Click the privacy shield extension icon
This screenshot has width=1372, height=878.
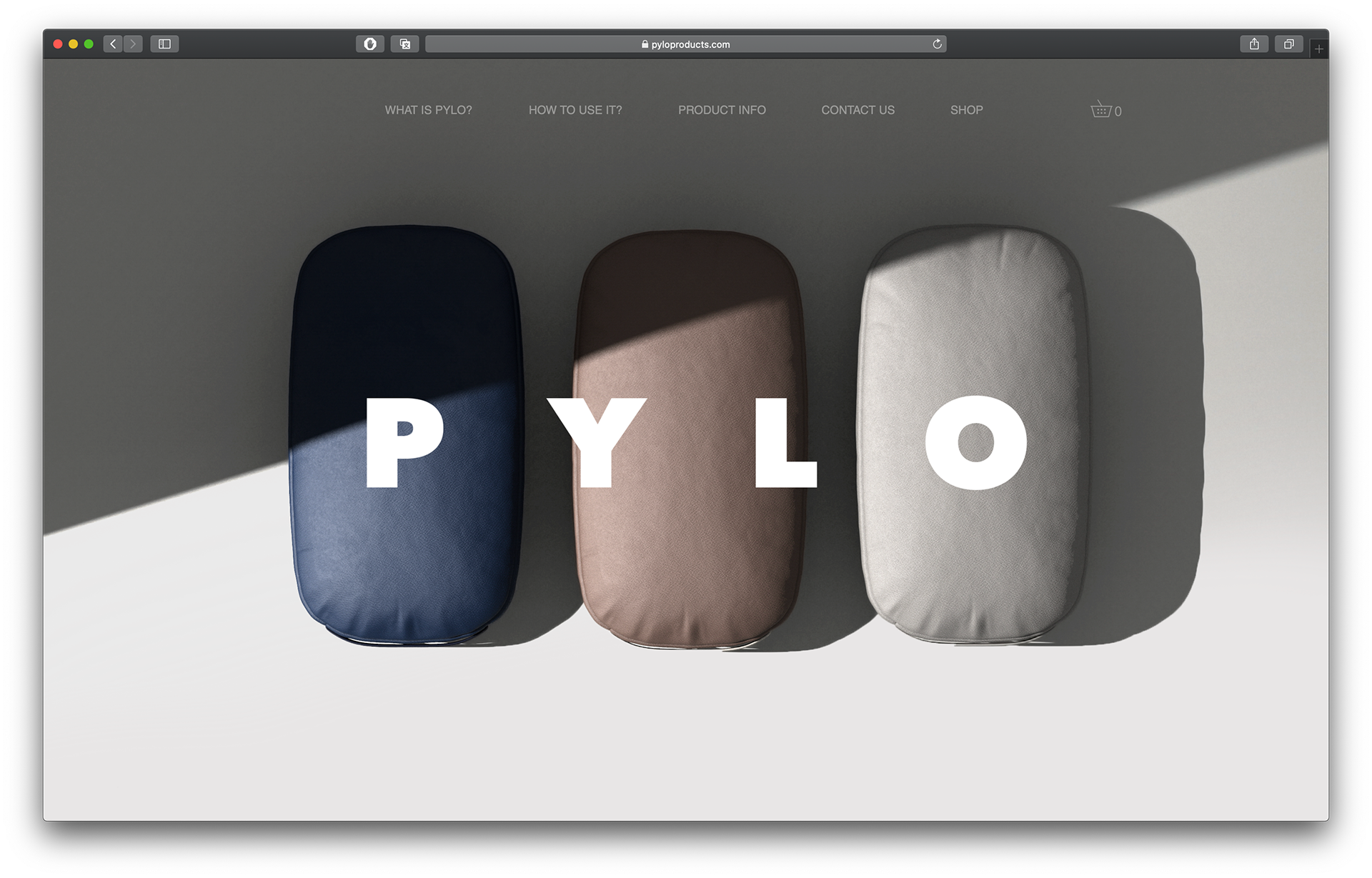coord(370,44)
